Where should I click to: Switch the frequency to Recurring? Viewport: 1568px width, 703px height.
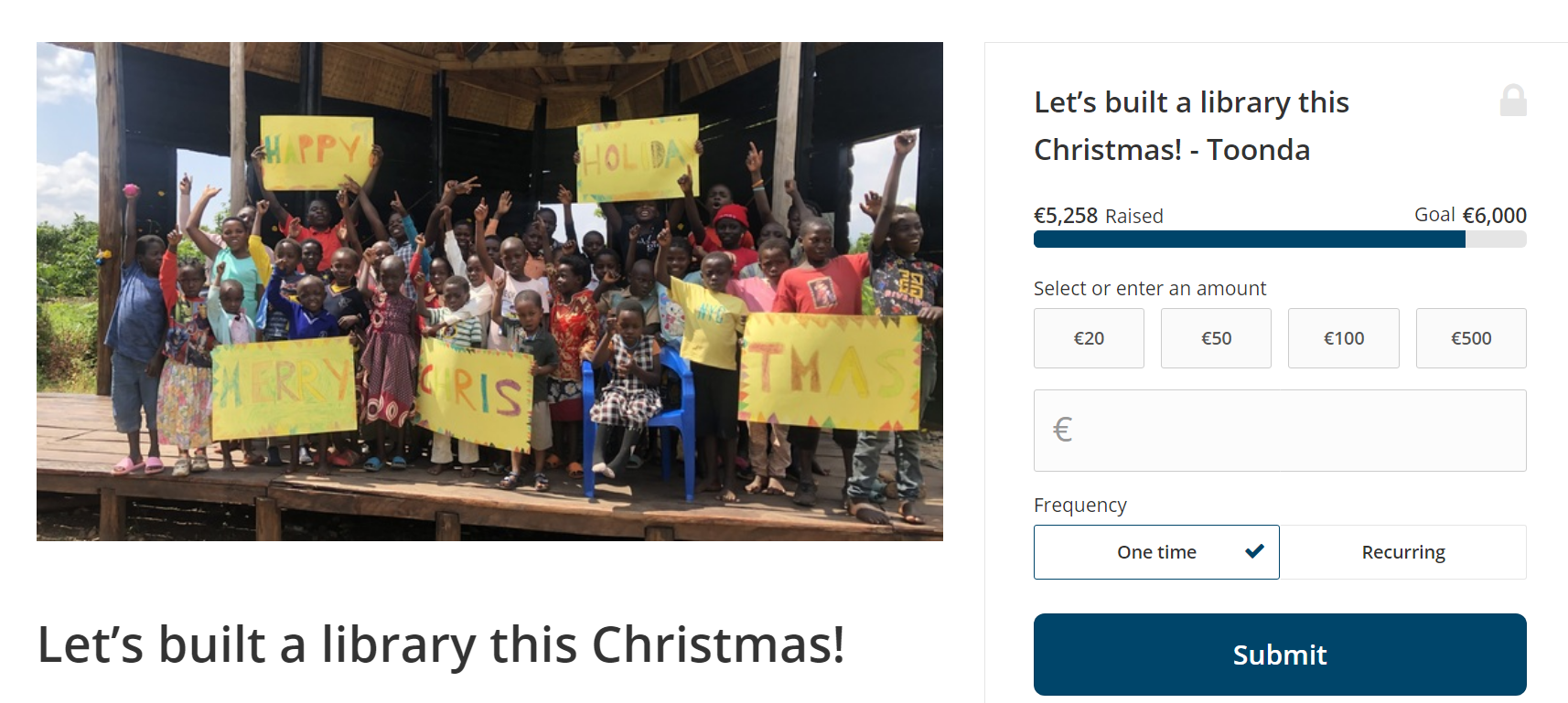(x=1402, y=552)
